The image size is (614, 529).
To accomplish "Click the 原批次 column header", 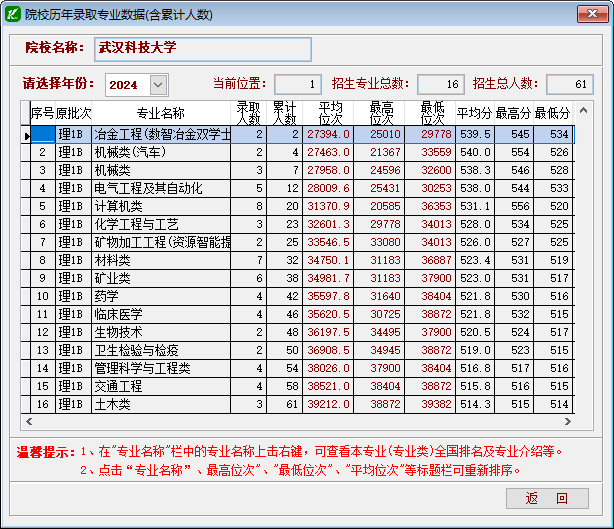I will coord(73,114).
